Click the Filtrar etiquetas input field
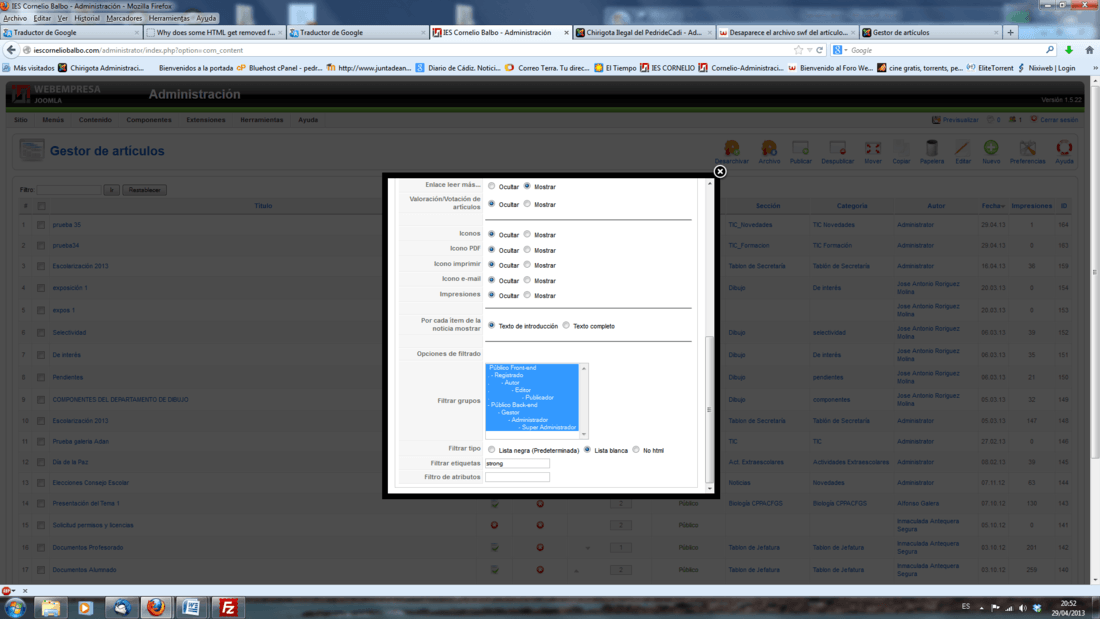 pyautogui.click(x=517, y=463)
